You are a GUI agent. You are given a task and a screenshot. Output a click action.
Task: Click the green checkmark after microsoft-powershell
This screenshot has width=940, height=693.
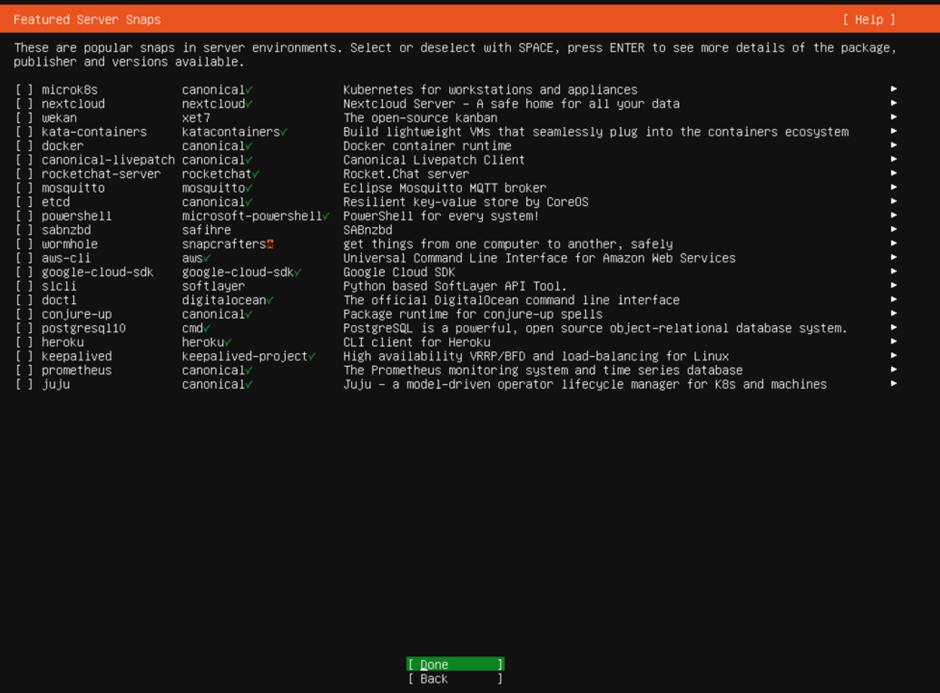tap(326, 216)
